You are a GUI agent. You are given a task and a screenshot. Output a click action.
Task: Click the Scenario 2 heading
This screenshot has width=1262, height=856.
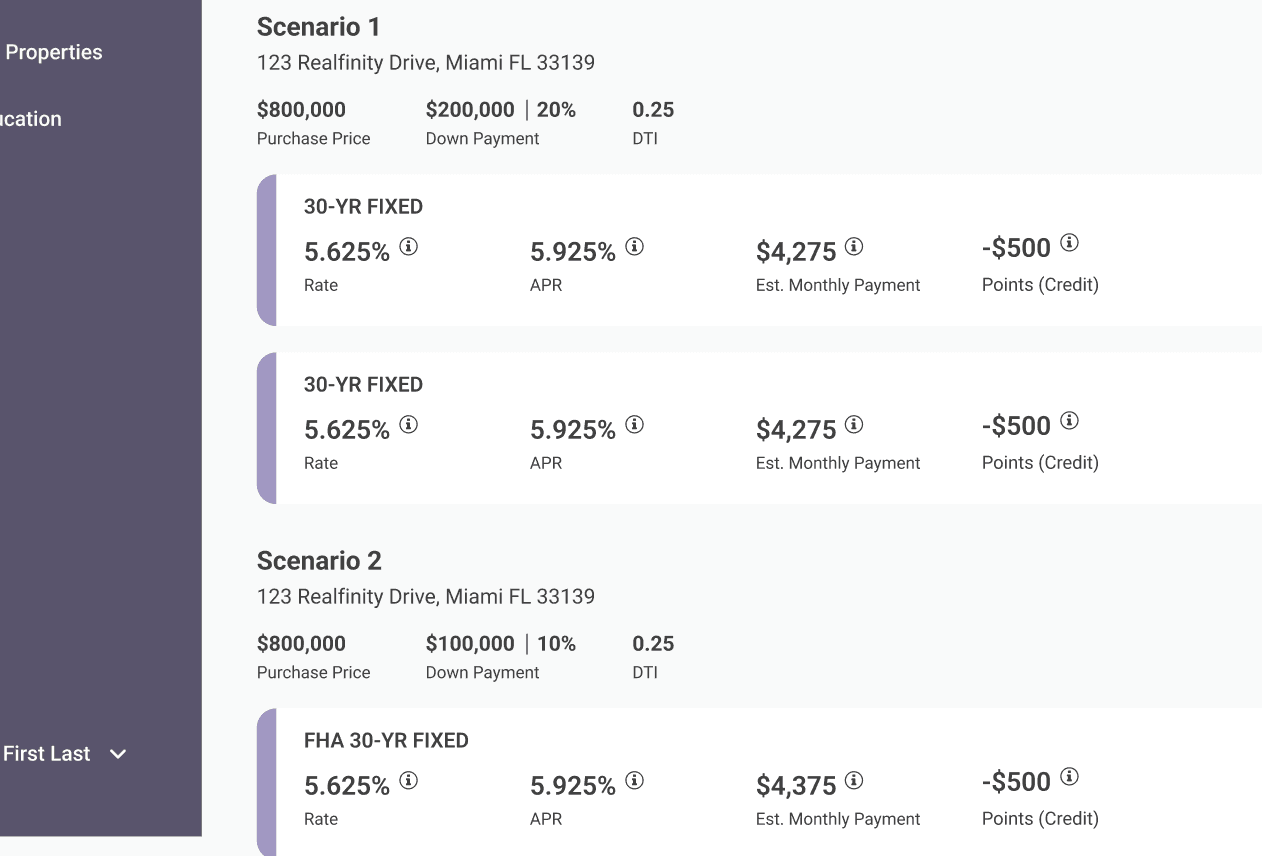coord(319,560)
